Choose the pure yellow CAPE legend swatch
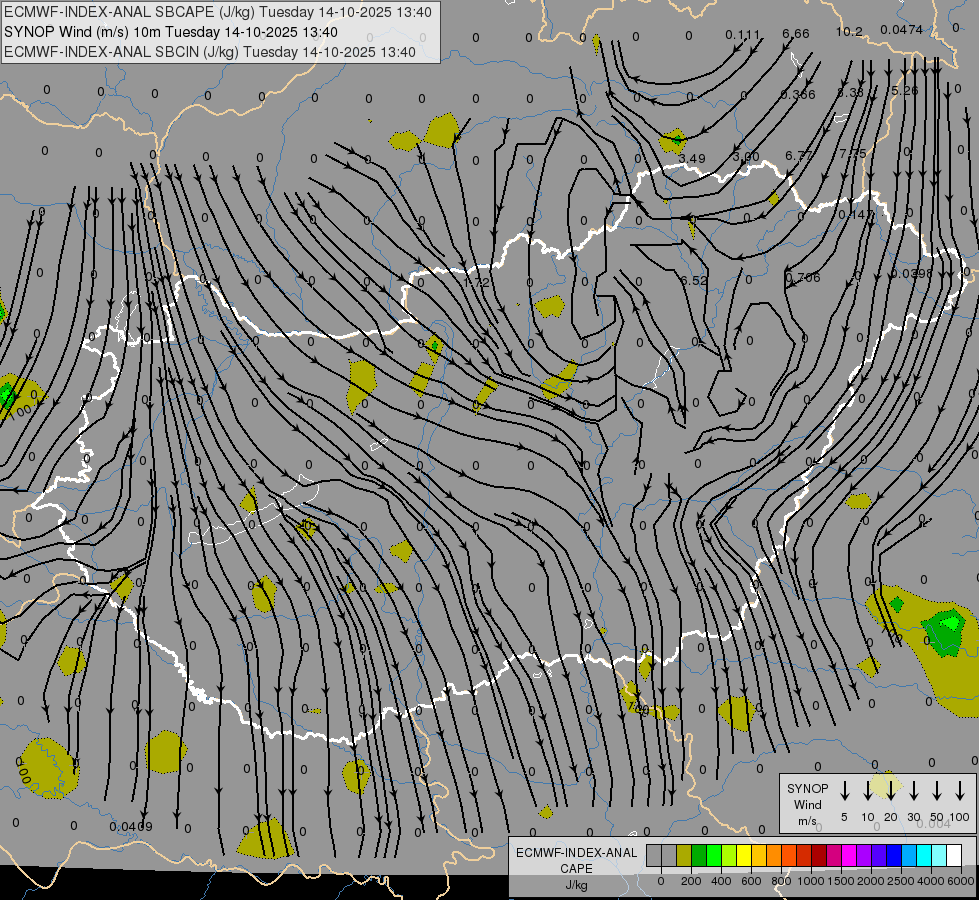Screen dimensions: 979x900 [x=744, y=856]
